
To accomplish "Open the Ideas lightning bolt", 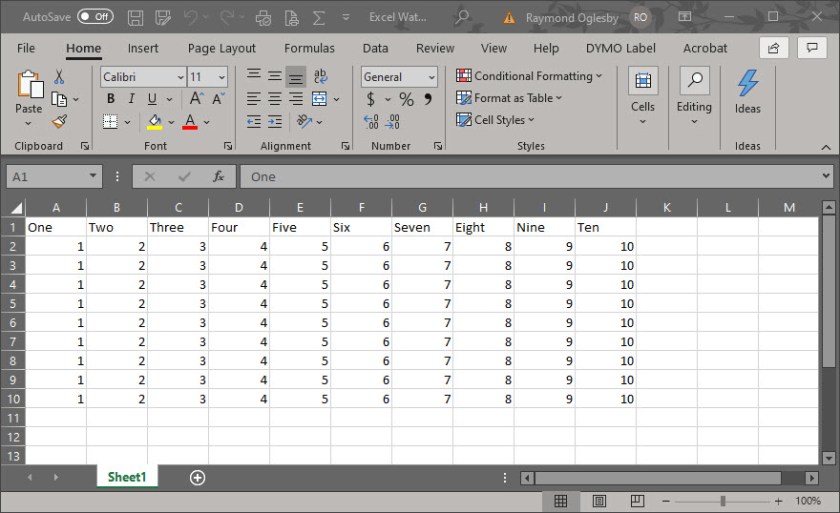I will 747,83.
